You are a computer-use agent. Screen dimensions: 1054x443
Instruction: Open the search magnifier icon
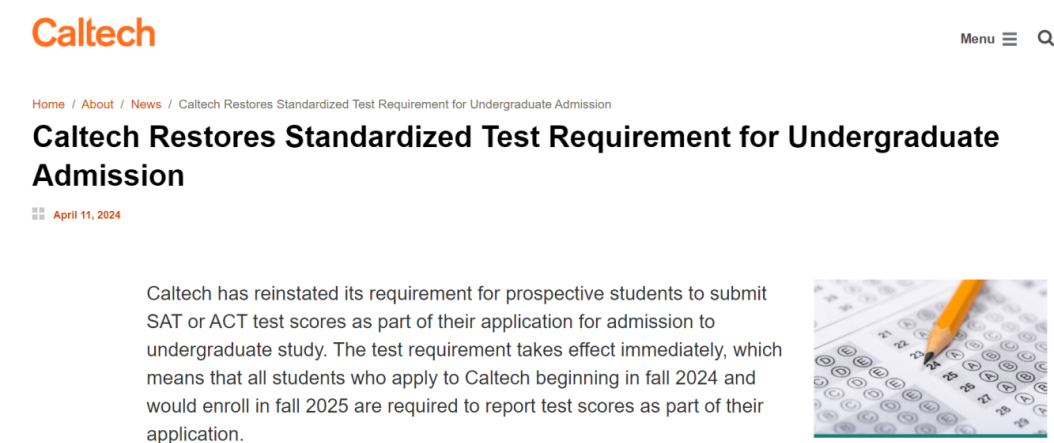point(1045,38)
